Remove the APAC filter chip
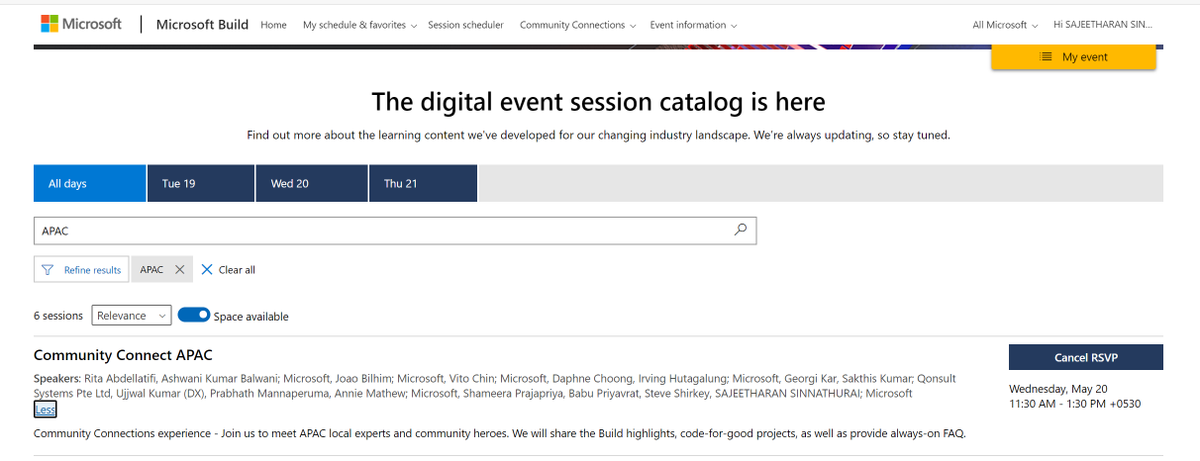The image size is (1200, 461). 178,270
